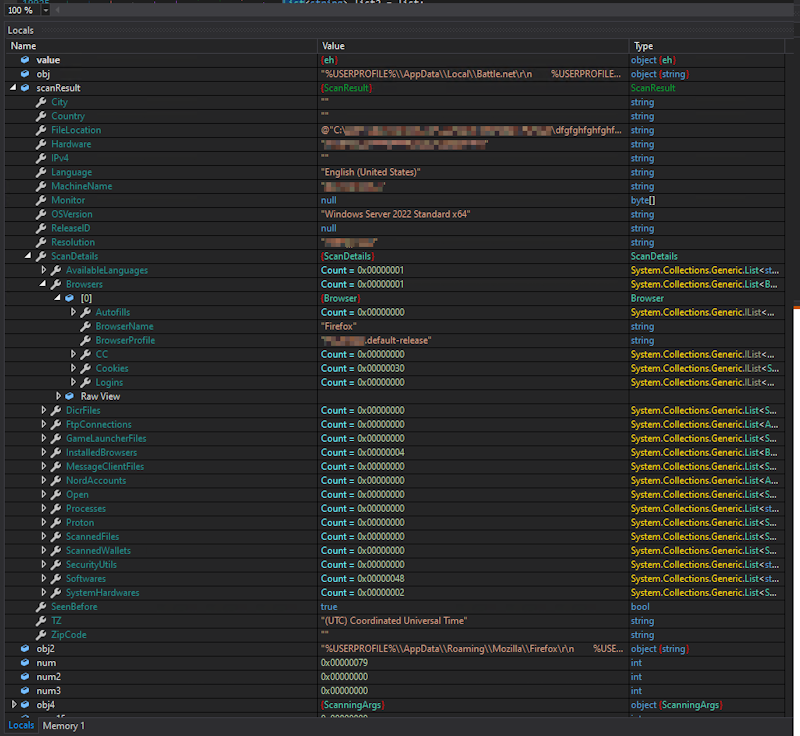Select the num value 0x00000079
Viewport: 800px width, 736px height.
coord(344,663)
